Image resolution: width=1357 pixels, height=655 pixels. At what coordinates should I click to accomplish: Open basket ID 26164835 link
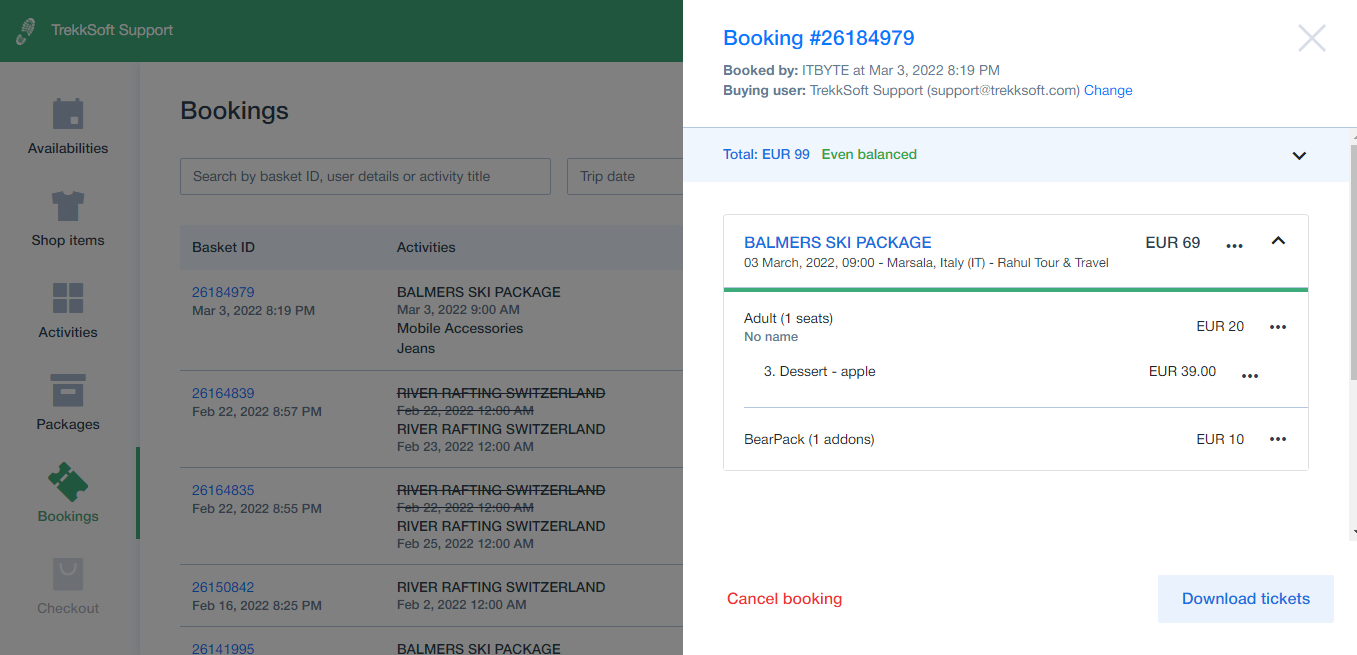[223, 490]
